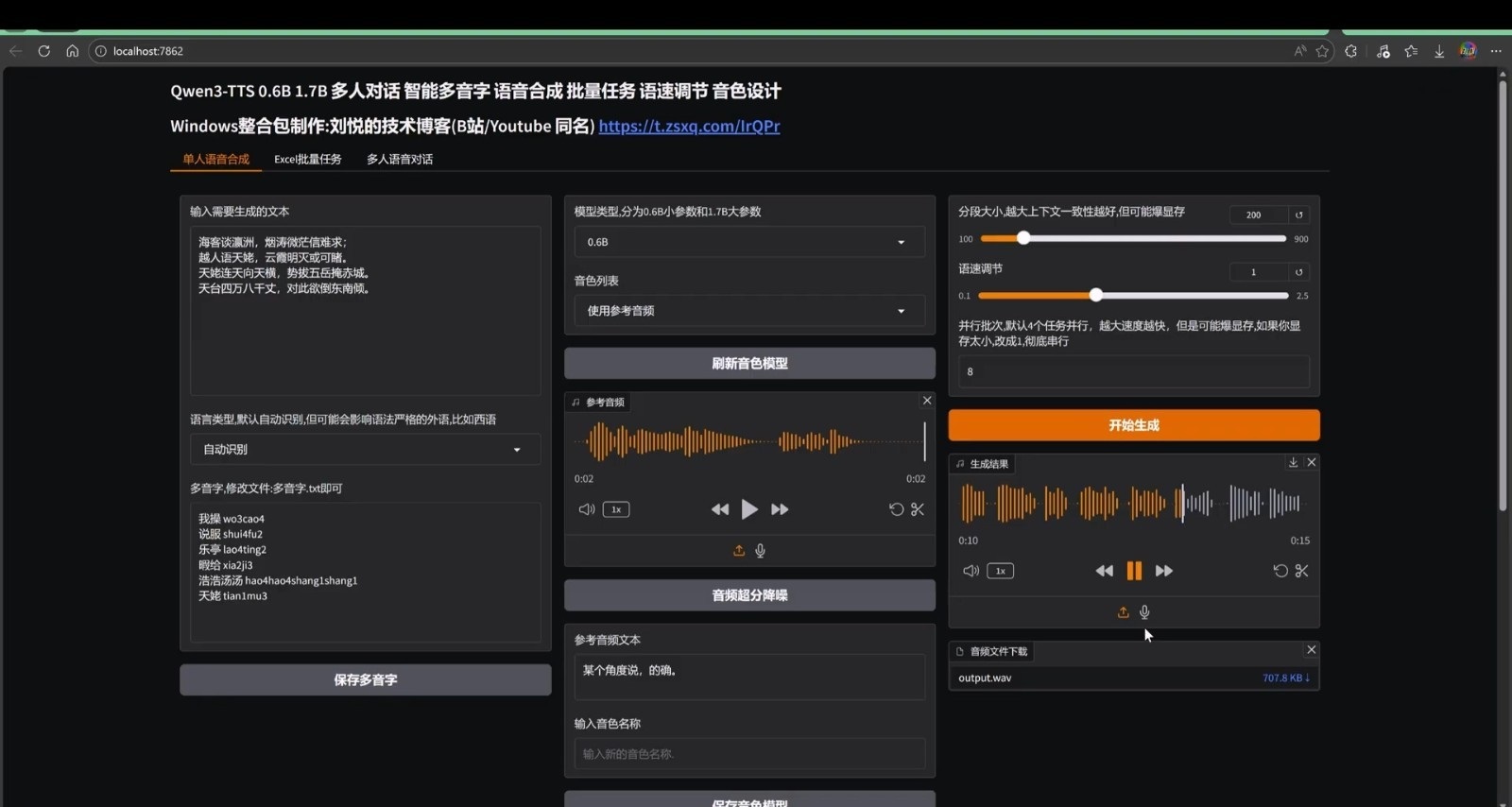The width and height of the screenshot is (1512, 807).
Task: Expand the 音色列表 voice list dropdown
Action: (748, 311)
